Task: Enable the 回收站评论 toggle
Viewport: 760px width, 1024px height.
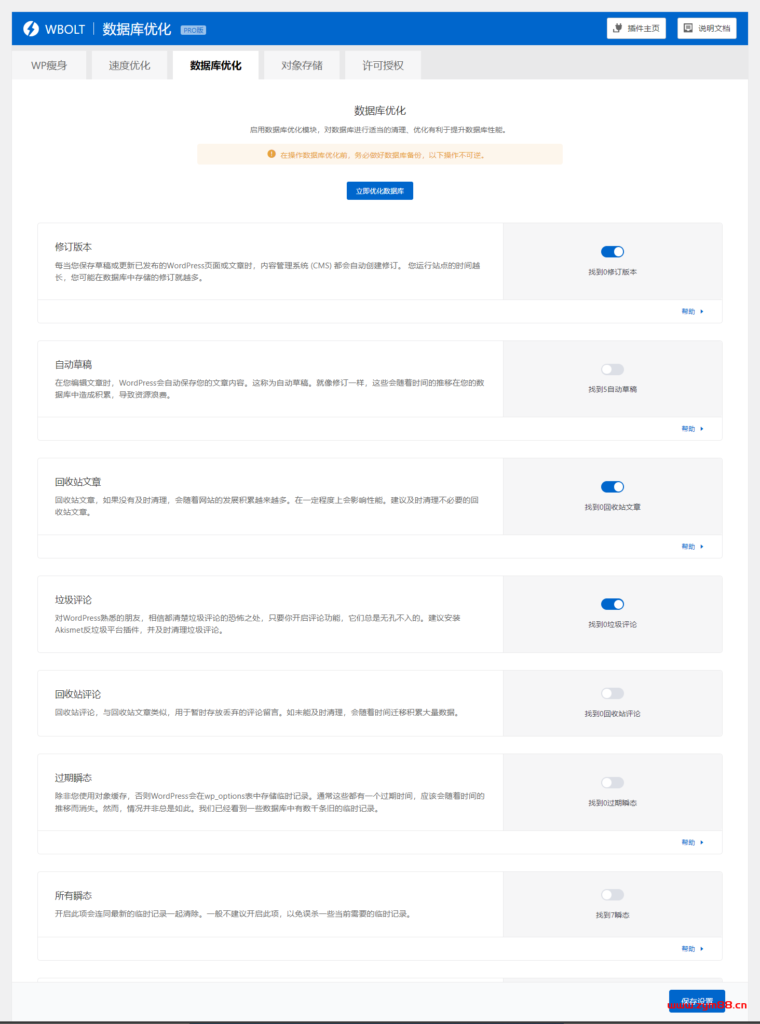Action: (612, 693)
